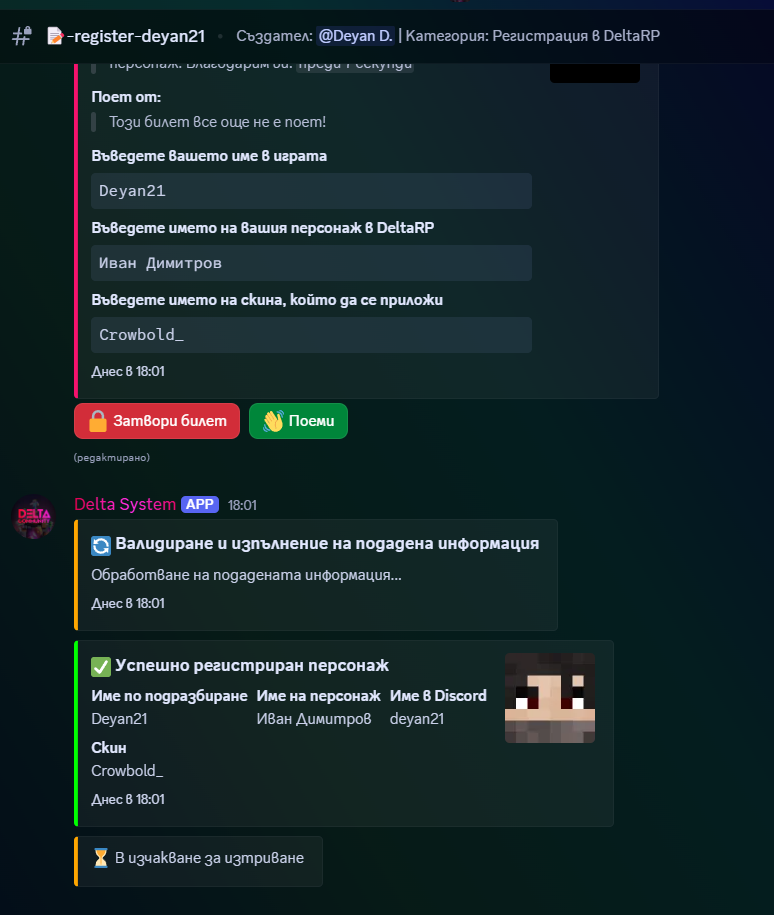Select the Crowbold_ skin name code field
Image resolution: width=774 pixels, height=915 pixels.
pyautogui.click(x=311, y=335)
